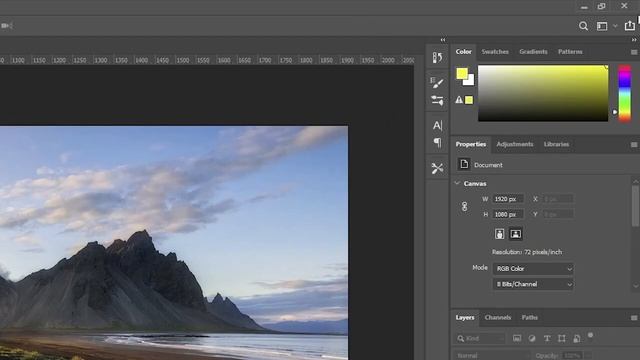Open the Character panel icon
Viewport: 640px width, 360px height.
437,125
